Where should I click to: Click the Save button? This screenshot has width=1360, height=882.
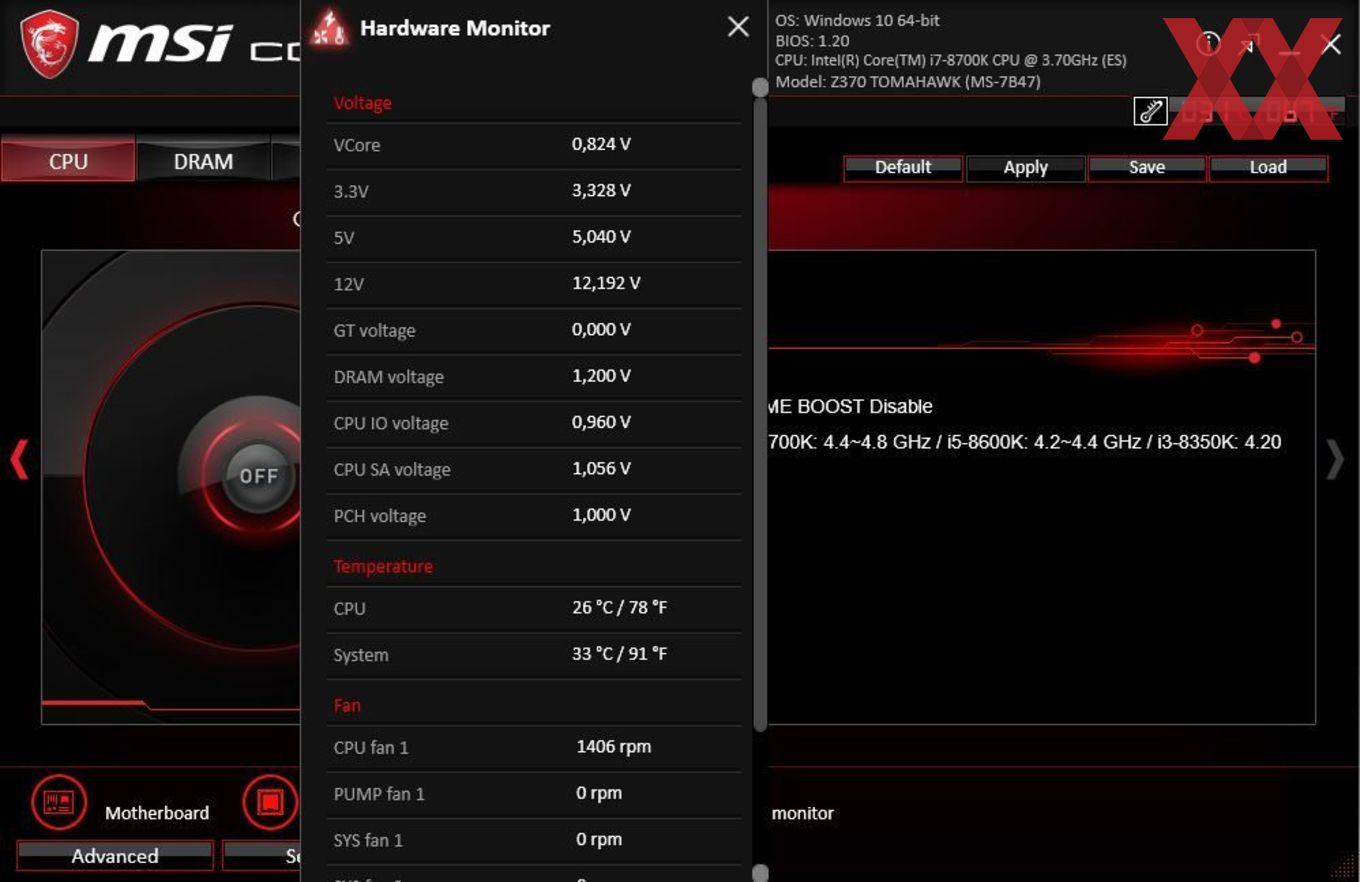point(1147,167)
